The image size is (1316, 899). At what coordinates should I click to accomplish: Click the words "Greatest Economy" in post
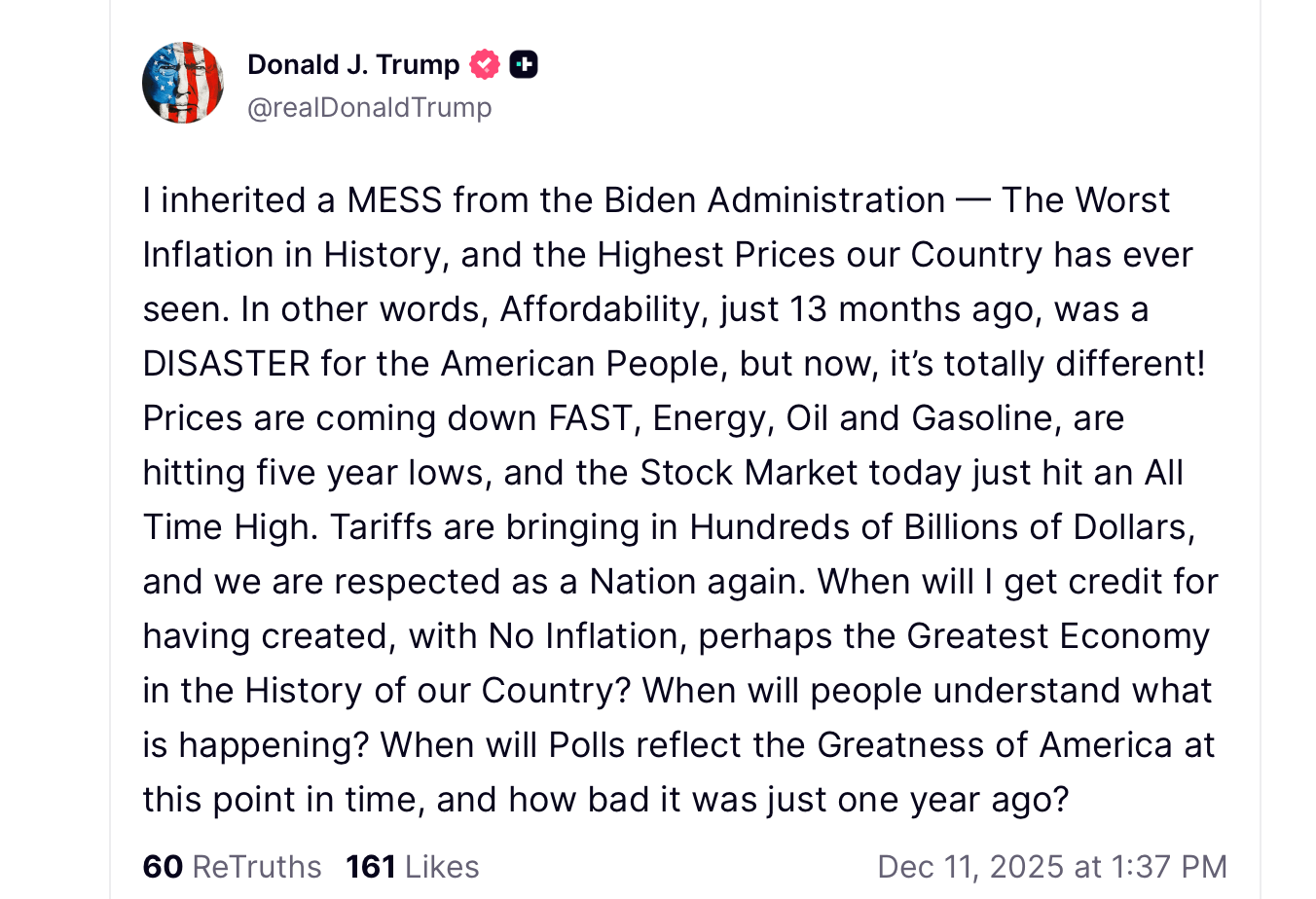(x=1058, y=636)
